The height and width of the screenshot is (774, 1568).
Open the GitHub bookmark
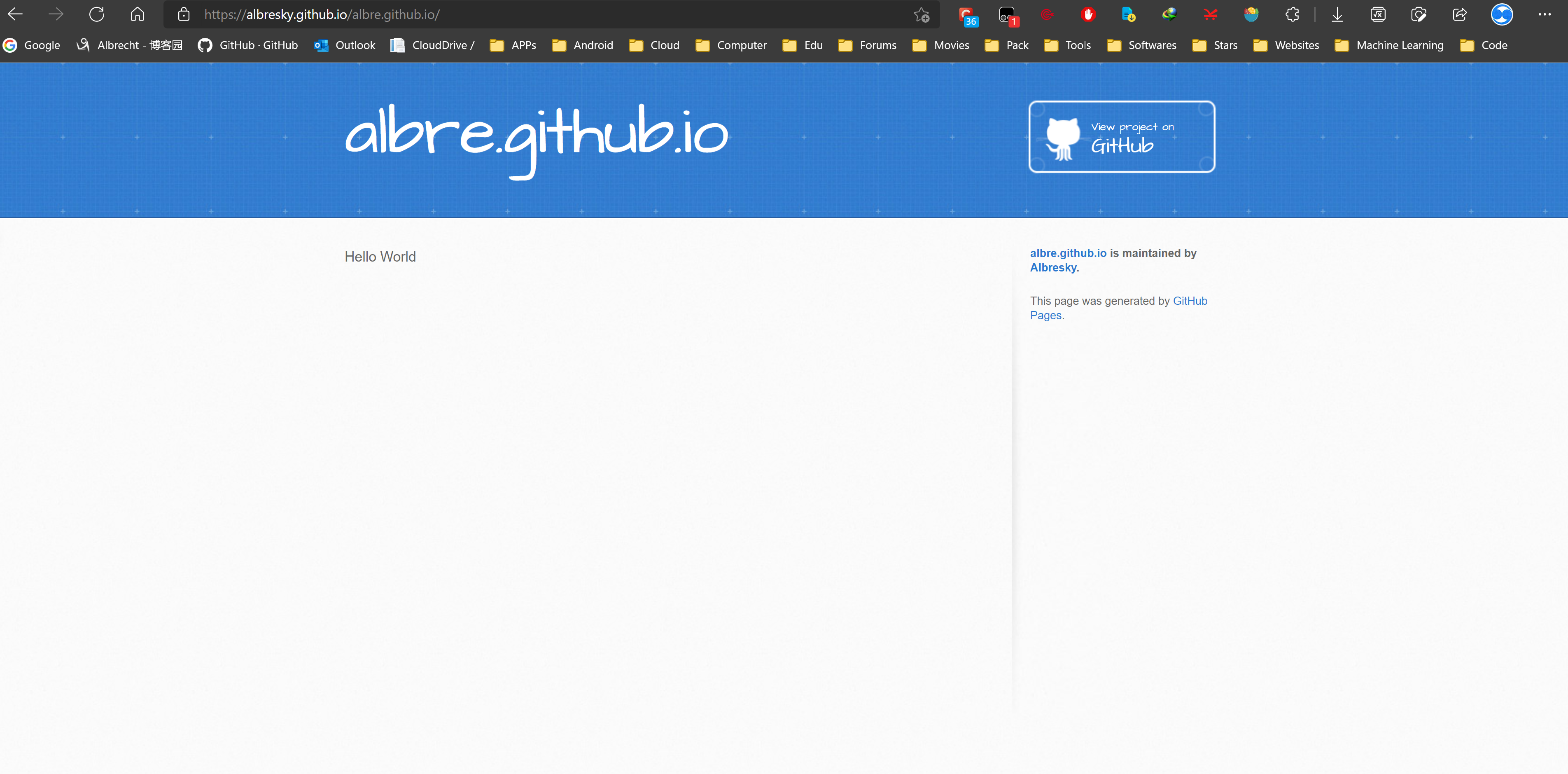click(248, 45)
